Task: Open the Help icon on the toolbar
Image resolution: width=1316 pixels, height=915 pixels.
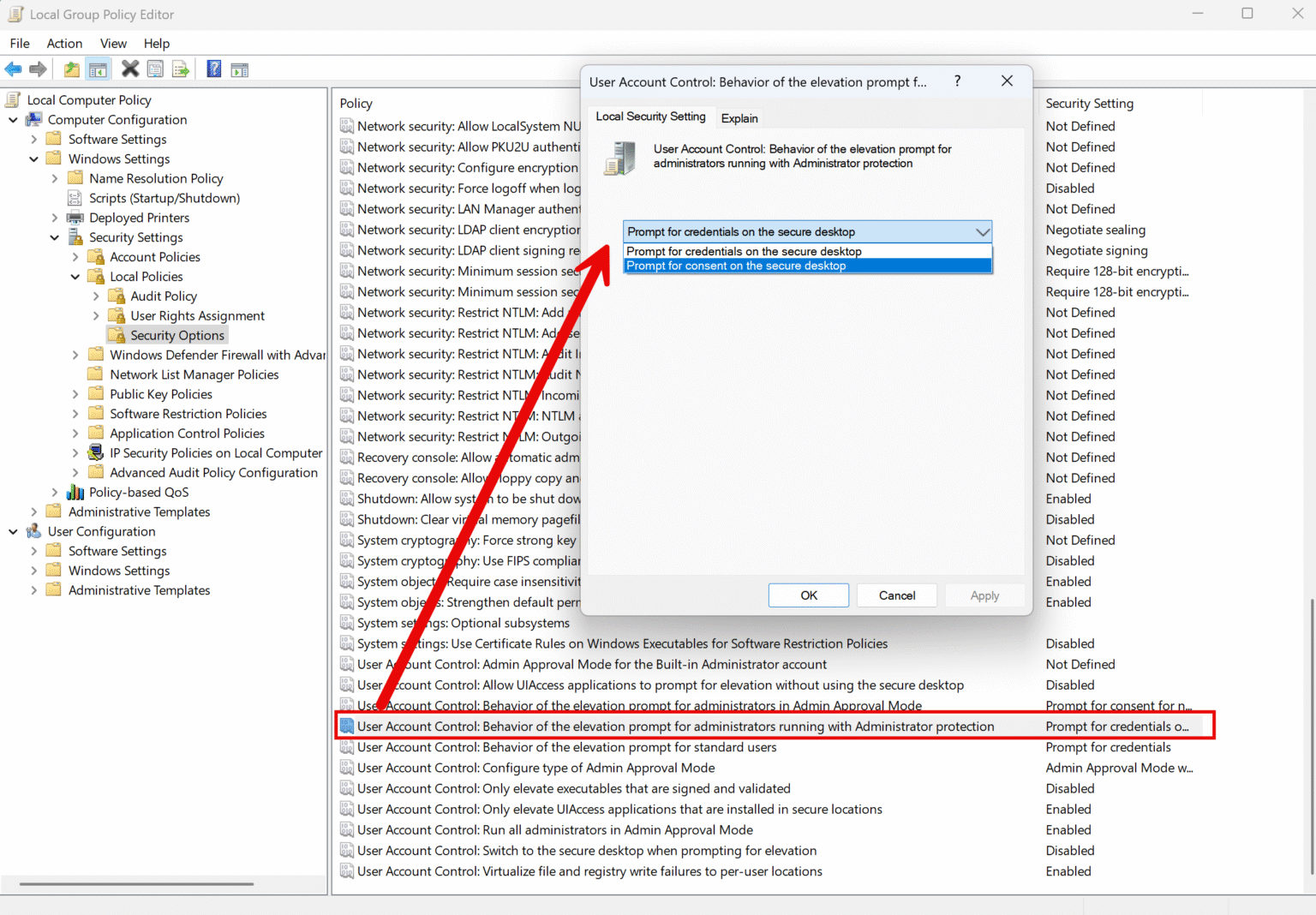Action: click(x=213, y=69)
